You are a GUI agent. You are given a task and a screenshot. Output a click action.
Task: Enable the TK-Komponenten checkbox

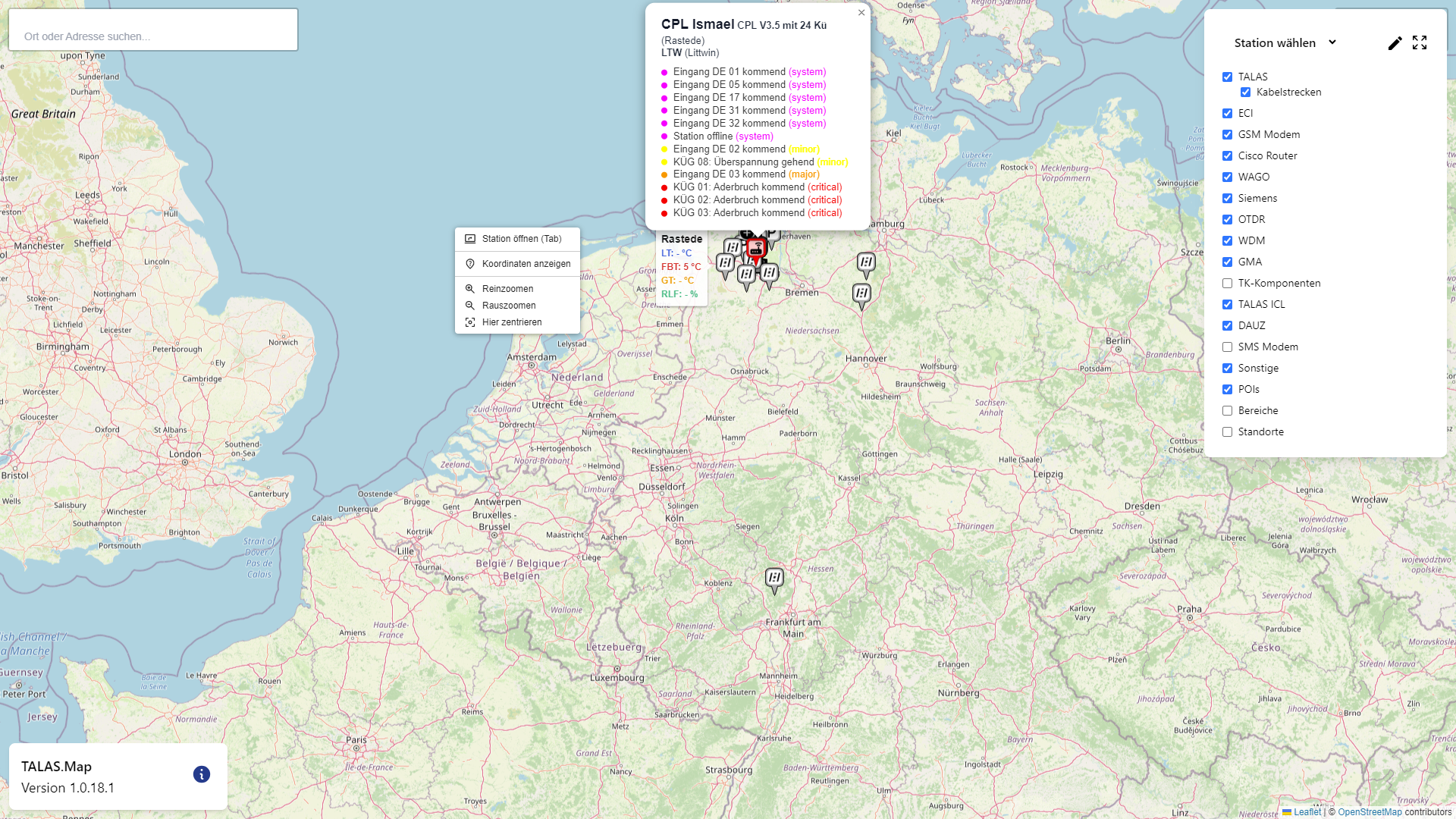coord(1227,284)
